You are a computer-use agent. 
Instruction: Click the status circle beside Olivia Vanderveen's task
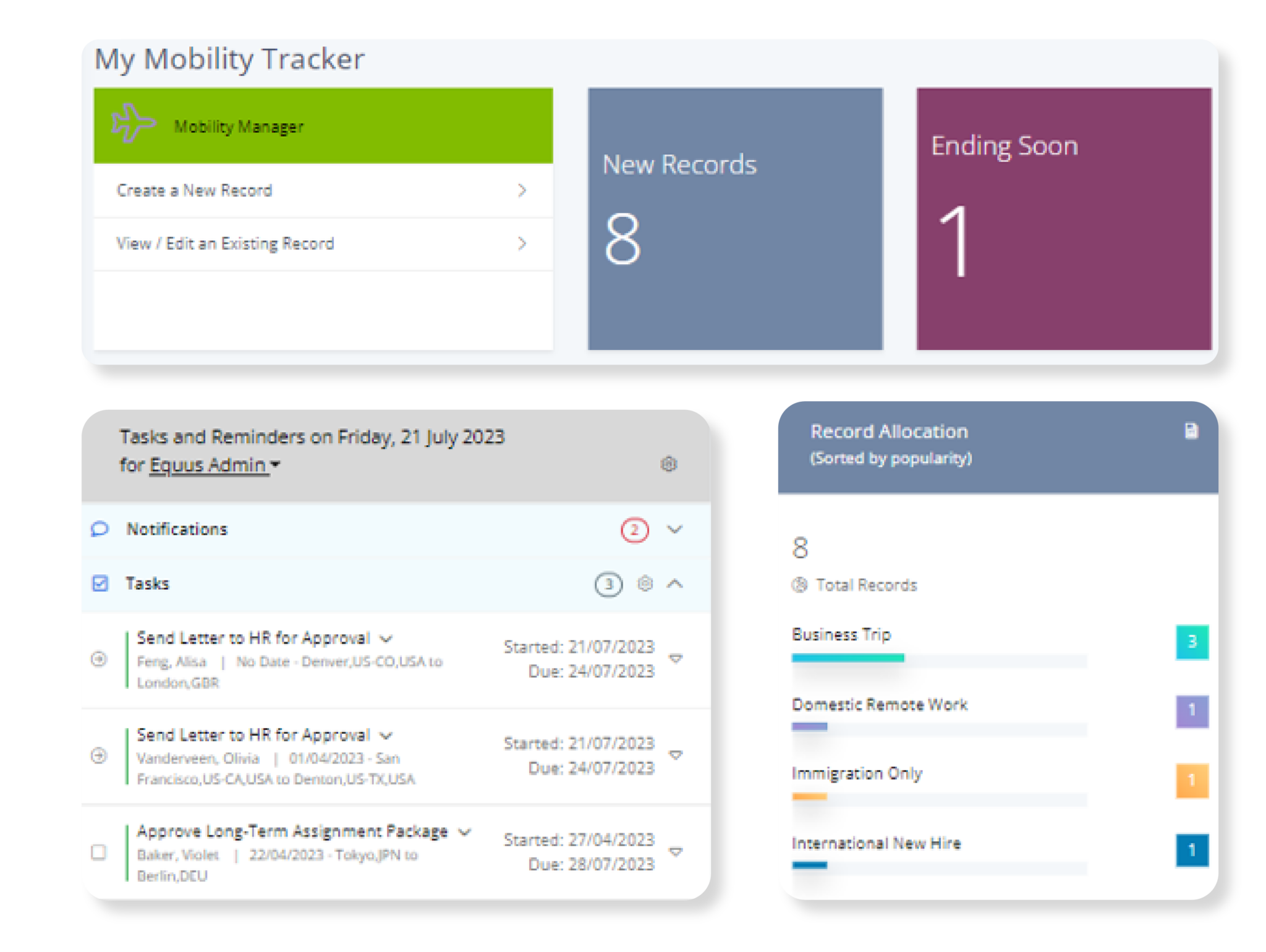[x=97, y=755]
